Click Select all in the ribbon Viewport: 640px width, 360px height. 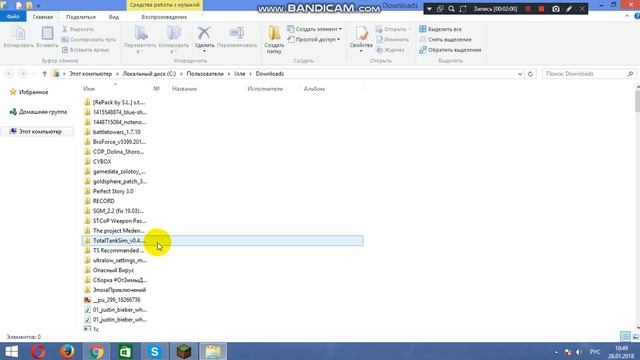coord(440,29)
